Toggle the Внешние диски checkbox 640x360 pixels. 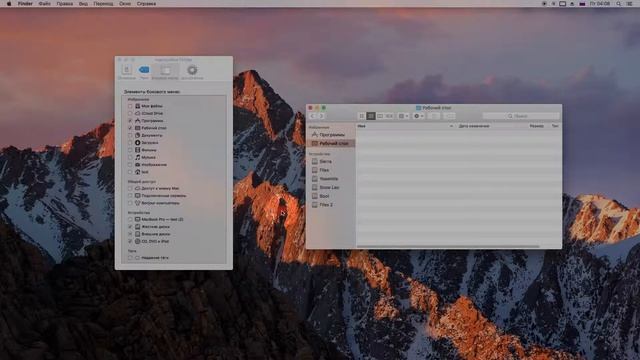pos(130,234)
